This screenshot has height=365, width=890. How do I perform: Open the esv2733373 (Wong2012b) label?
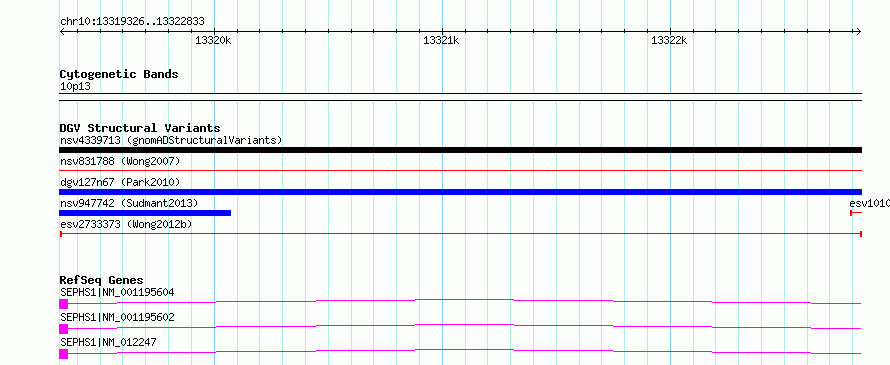tap(126, 224)
